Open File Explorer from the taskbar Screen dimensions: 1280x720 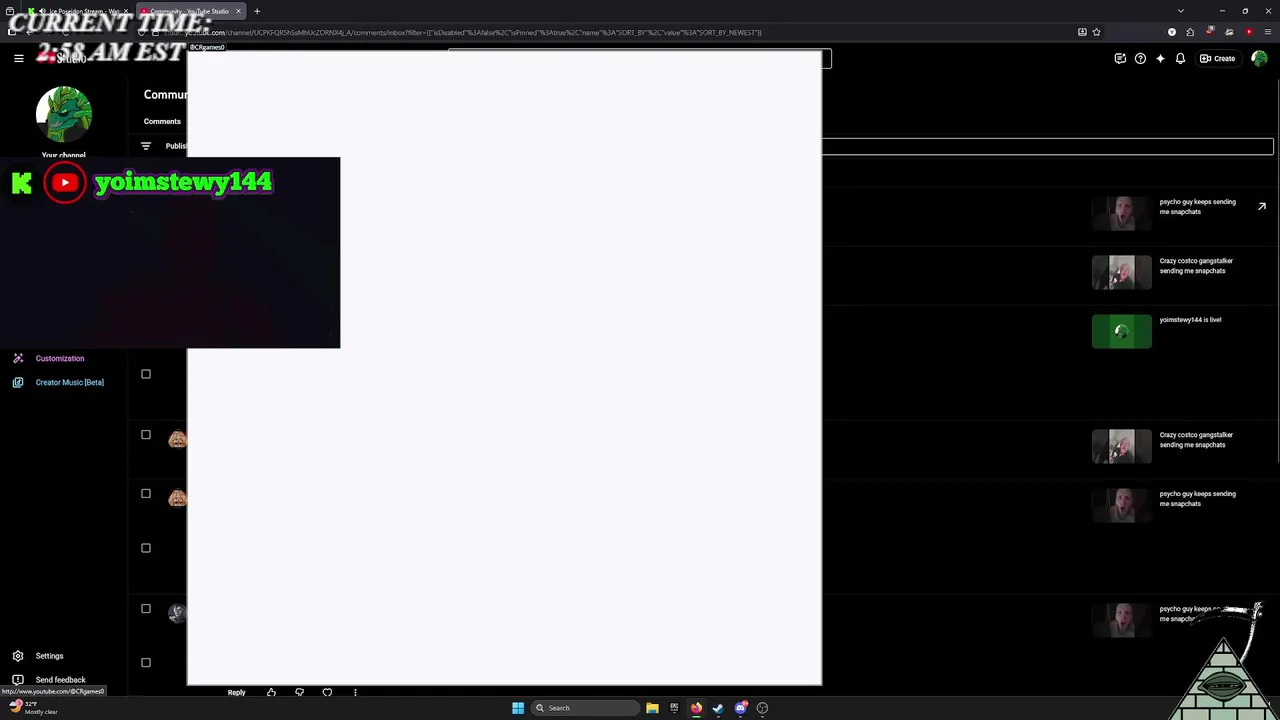click(652, 708)
